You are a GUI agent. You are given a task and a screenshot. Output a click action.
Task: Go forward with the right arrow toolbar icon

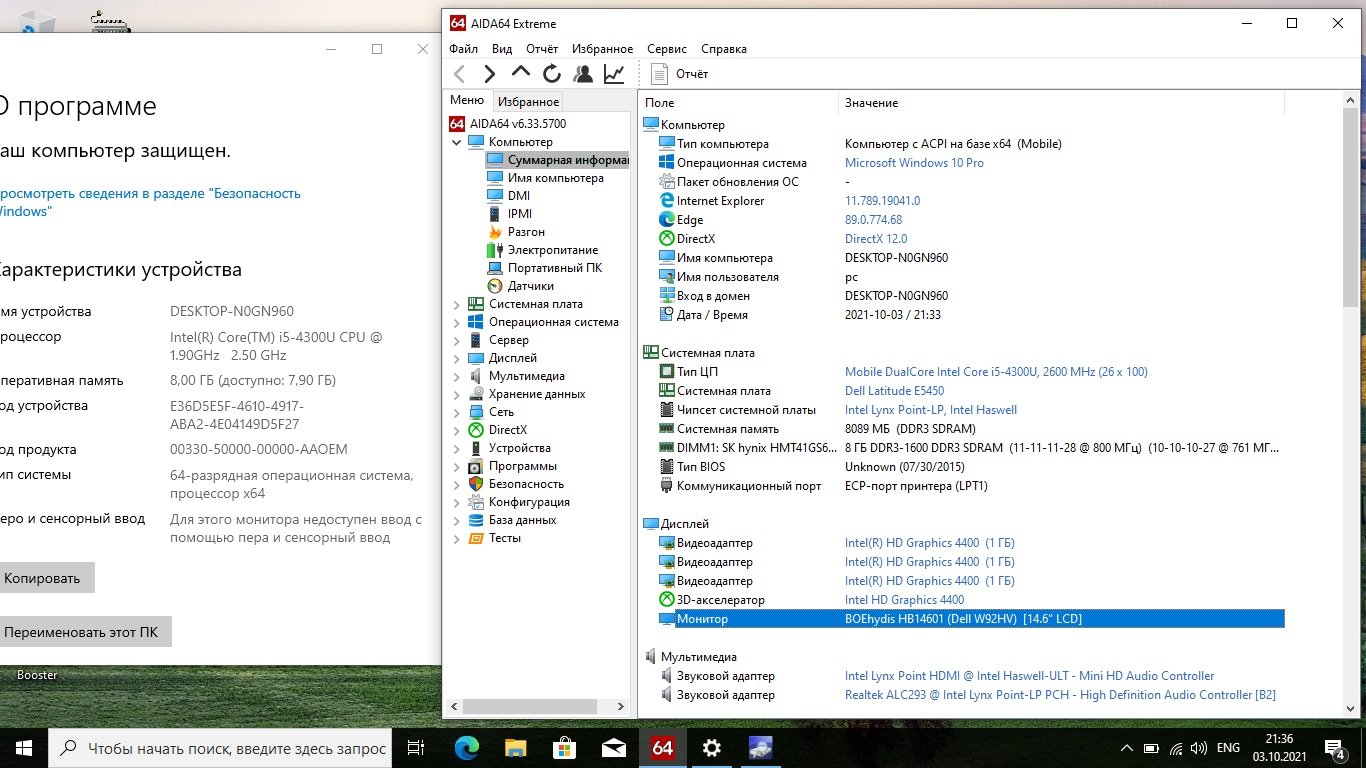click(x=490, y=73)
